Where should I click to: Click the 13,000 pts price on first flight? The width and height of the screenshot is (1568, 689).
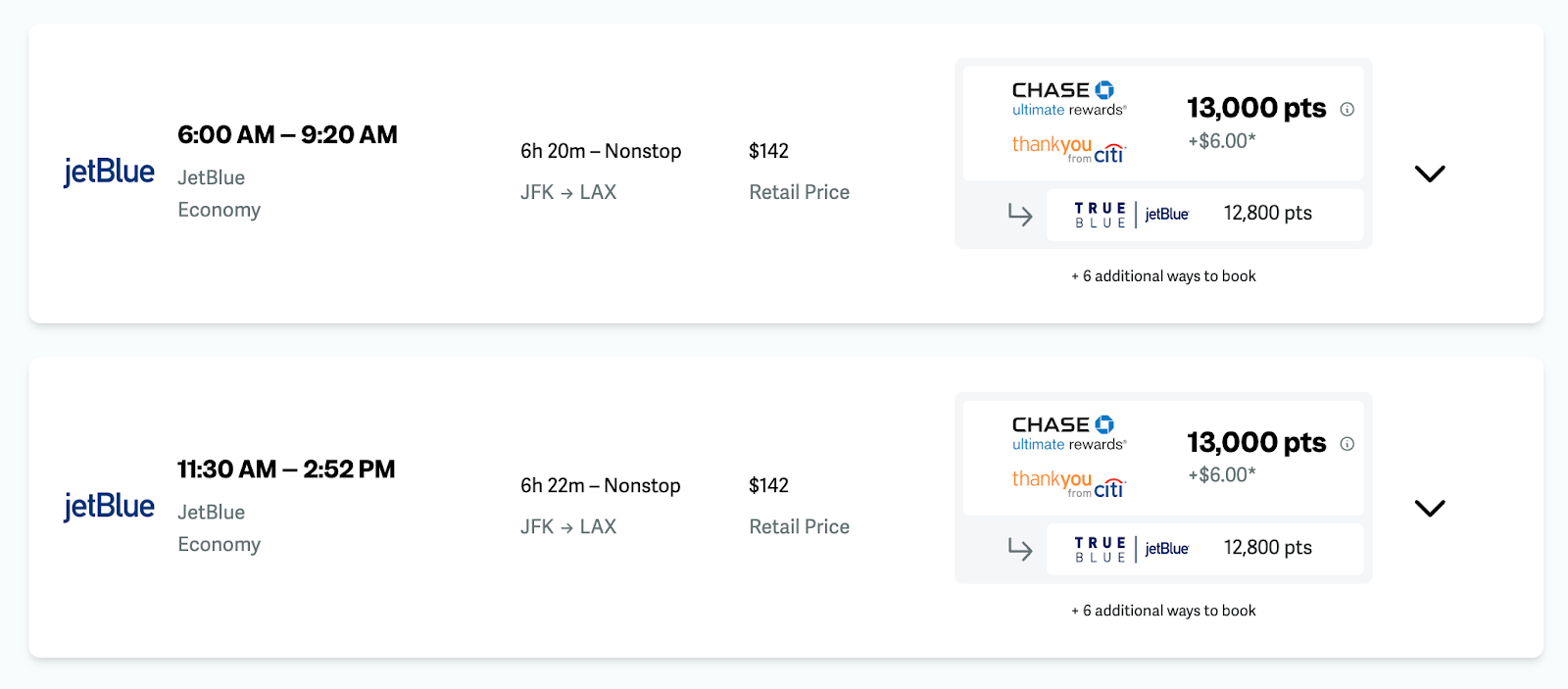(x=1256, y=108)
